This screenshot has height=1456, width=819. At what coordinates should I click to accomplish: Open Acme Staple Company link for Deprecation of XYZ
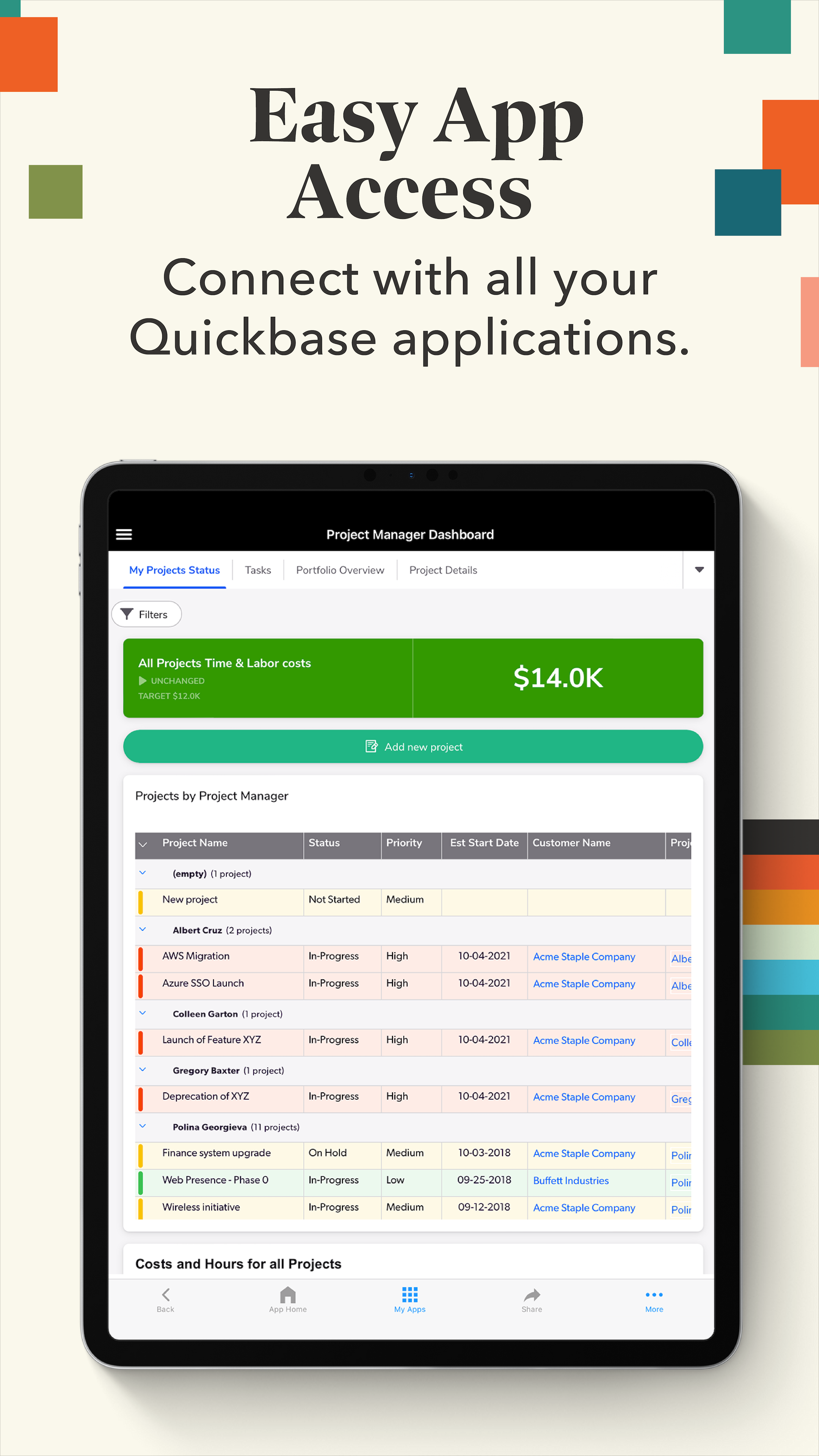click(x=584, y=1097)
